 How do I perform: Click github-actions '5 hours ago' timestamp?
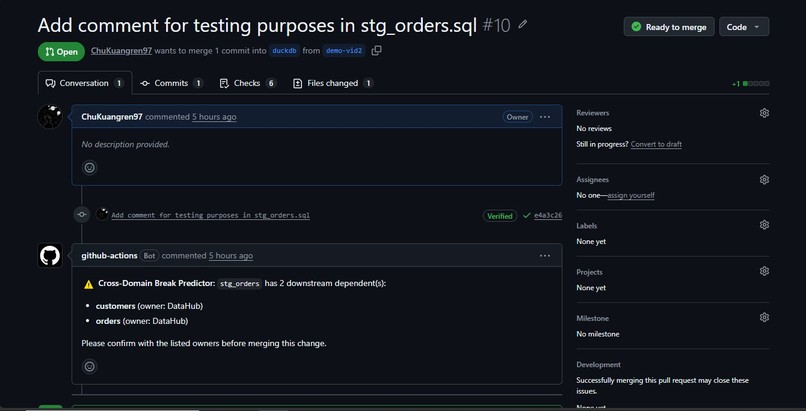pos(230,256)
